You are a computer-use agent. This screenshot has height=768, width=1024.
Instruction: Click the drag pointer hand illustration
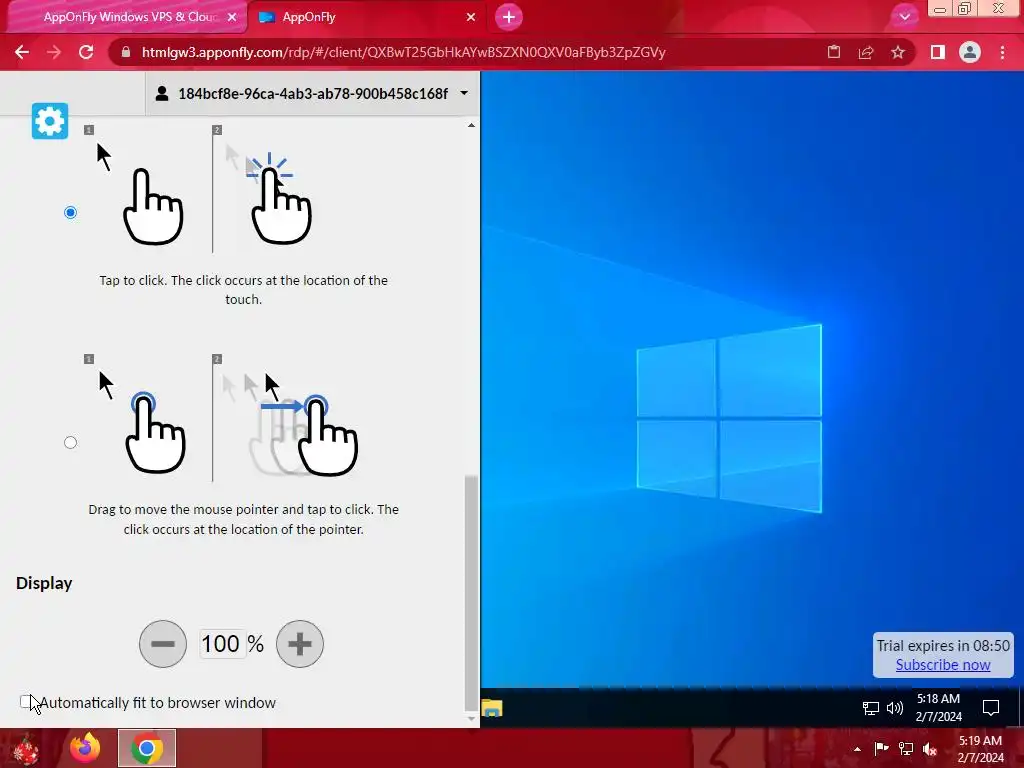tap(221, 416)
